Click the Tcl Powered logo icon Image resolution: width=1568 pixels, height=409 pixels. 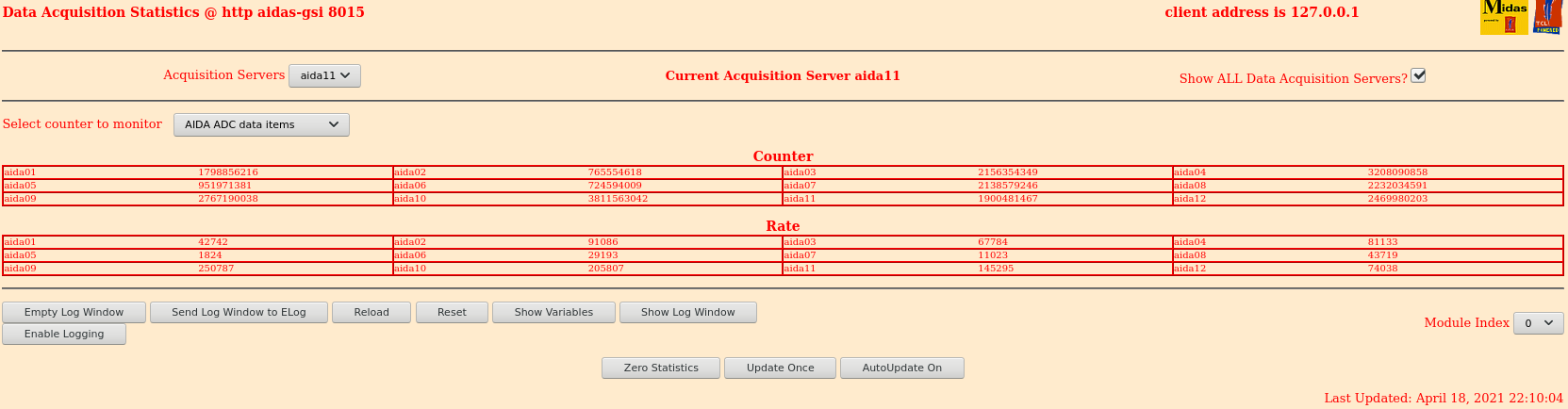(1547, 17)
